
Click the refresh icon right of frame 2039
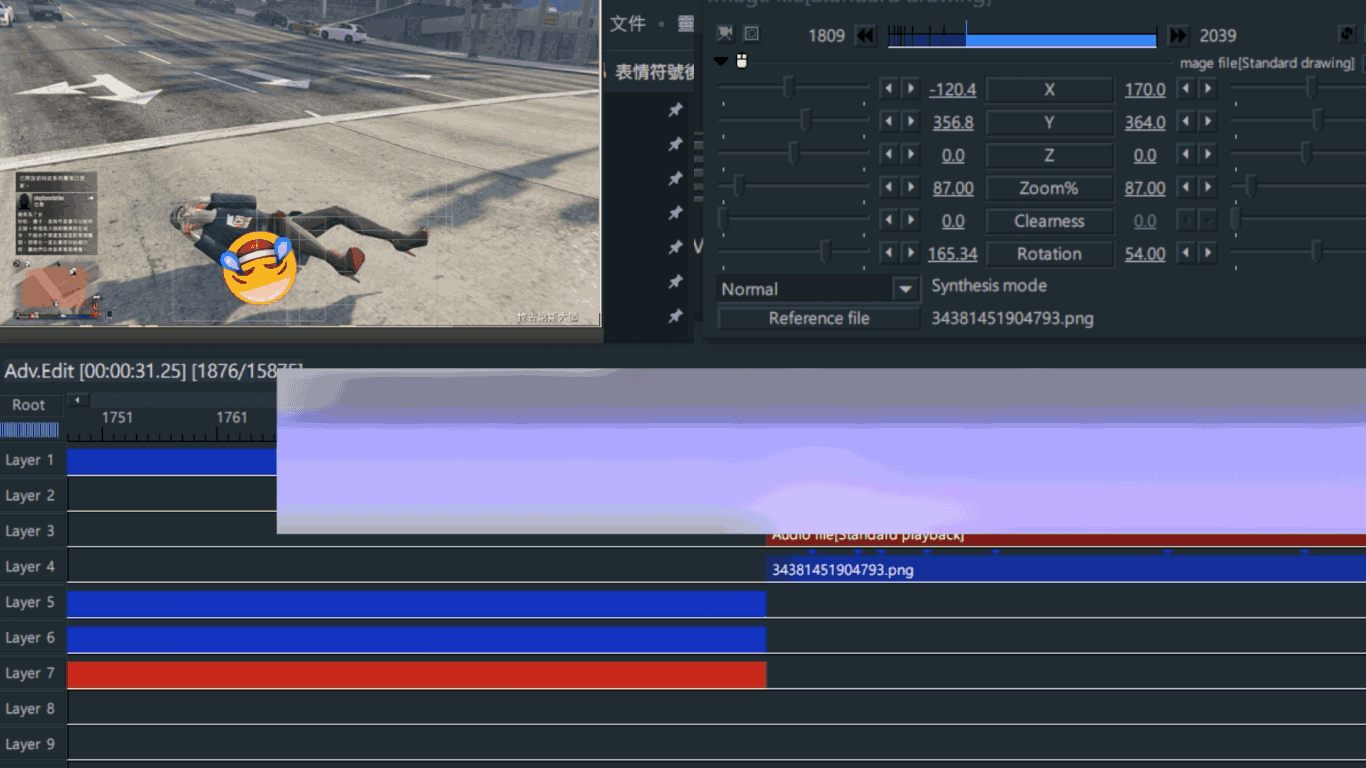point(1346,34)
